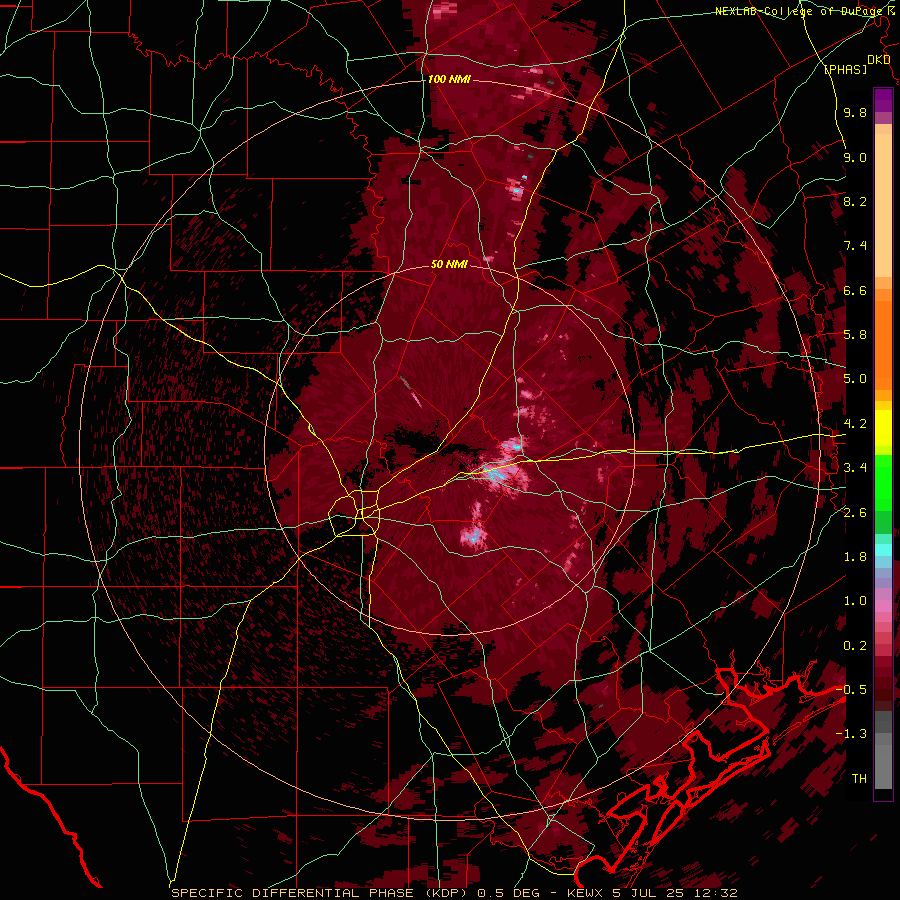Select the 5.8 value on color scale
This screenshot has width=900, height=900.
[x=855, y=335]
